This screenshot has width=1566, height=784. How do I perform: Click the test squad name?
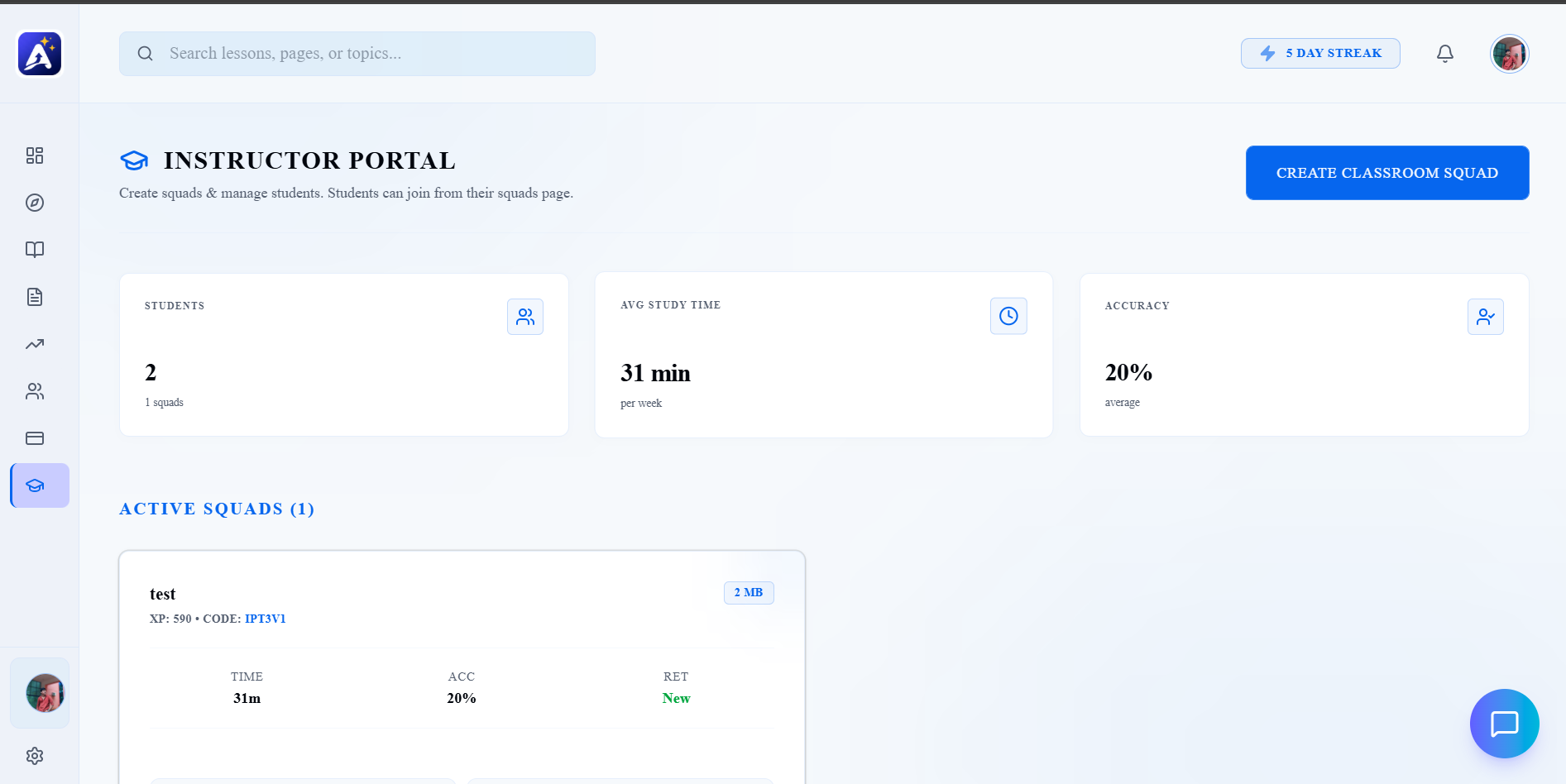click(x=163, y=594)
